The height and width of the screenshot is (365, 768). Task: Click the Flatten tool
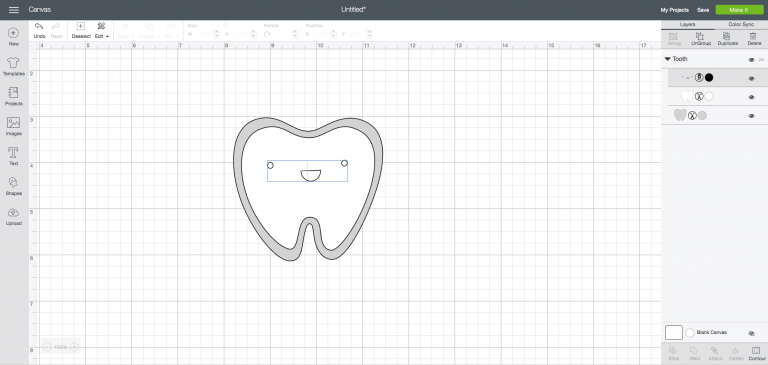(736, 354)
